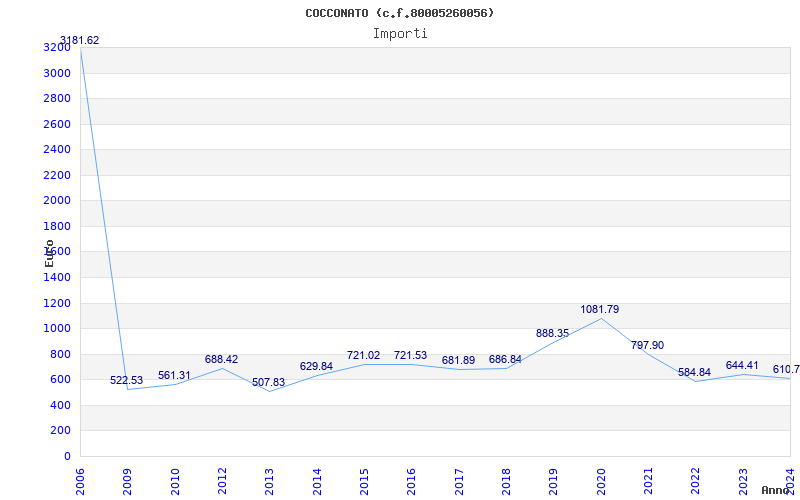The image size is (800, 500).
Task: Click the 688.42 data label
Action: click(221, 359)
